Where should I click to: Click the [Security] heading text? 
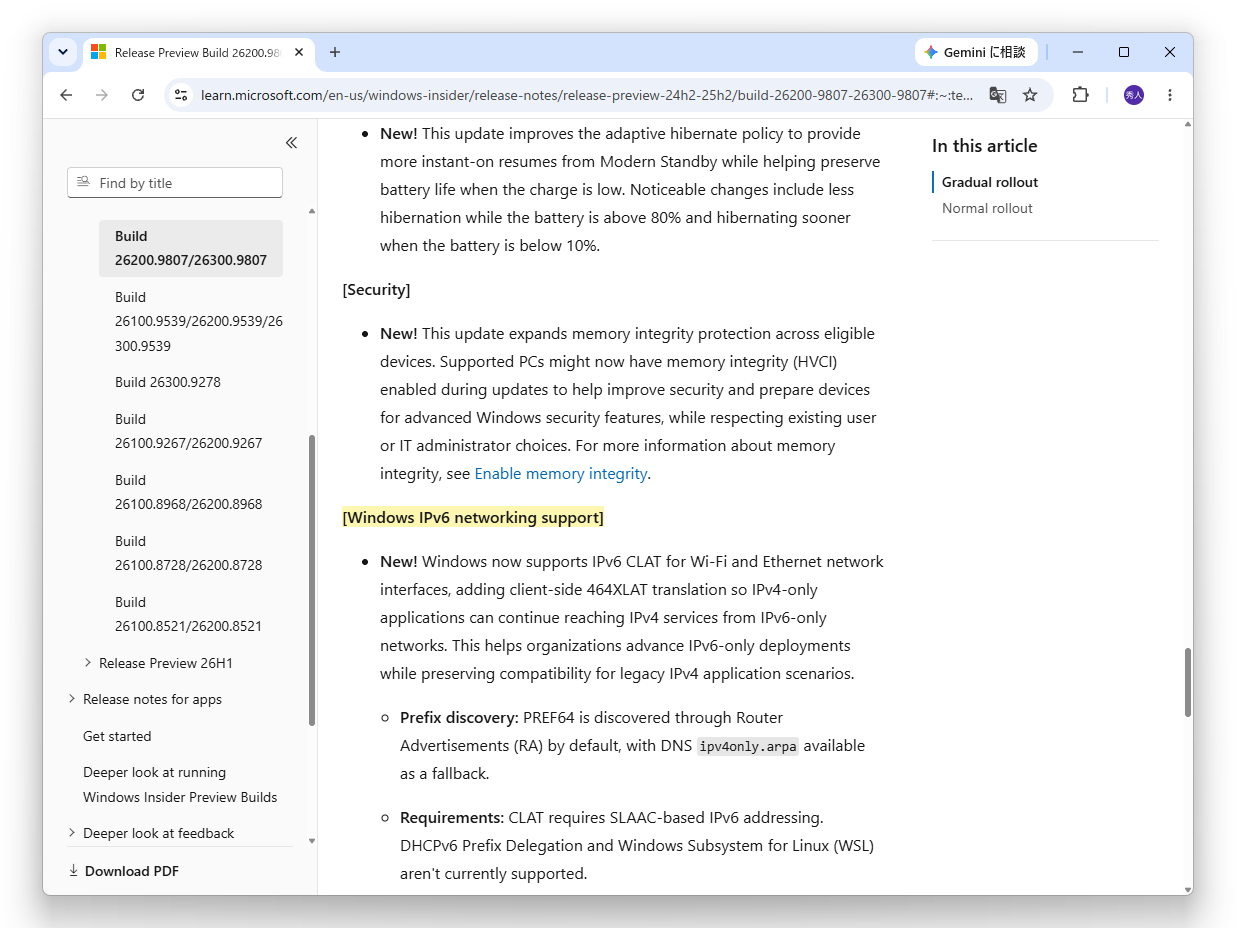click(x=376, y=290)
